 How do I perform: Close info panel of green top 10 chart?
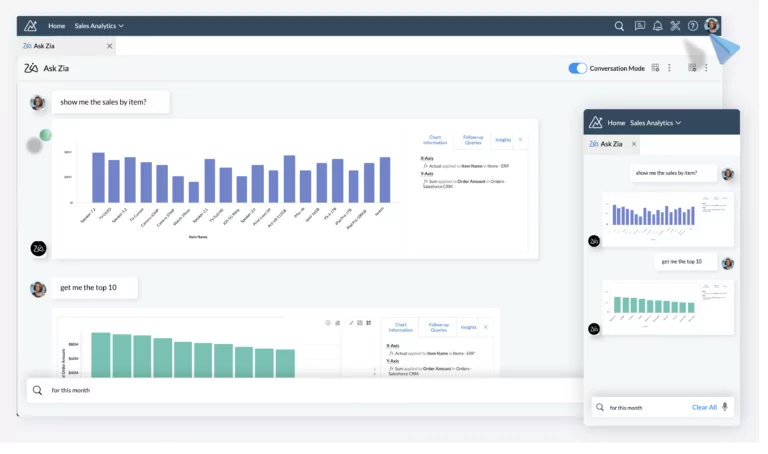pyautogui.click(x=485, y=327)
